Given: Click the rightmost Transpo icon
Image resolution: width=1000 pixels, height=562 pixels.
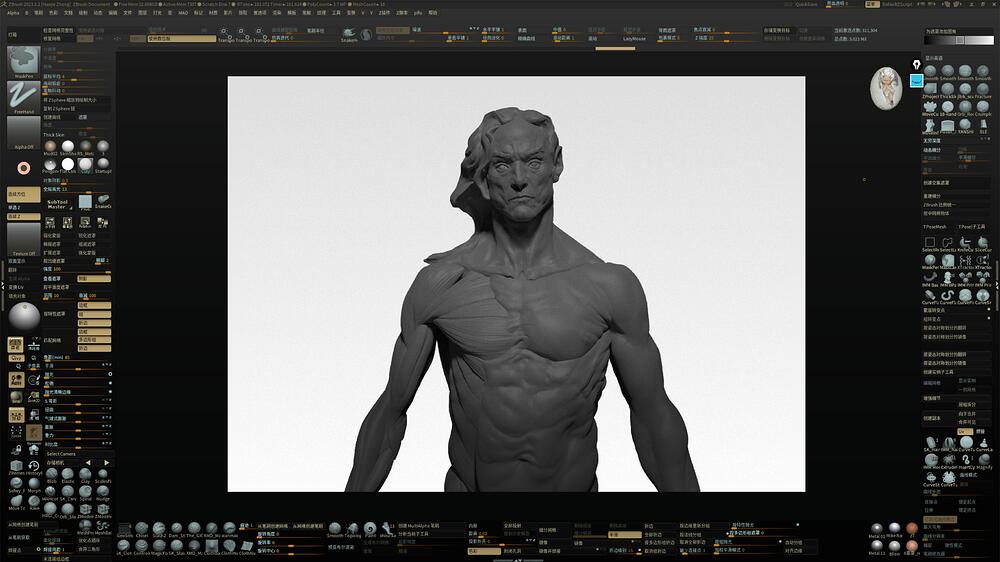Looking at the screenshot, I should coord(260,35).
